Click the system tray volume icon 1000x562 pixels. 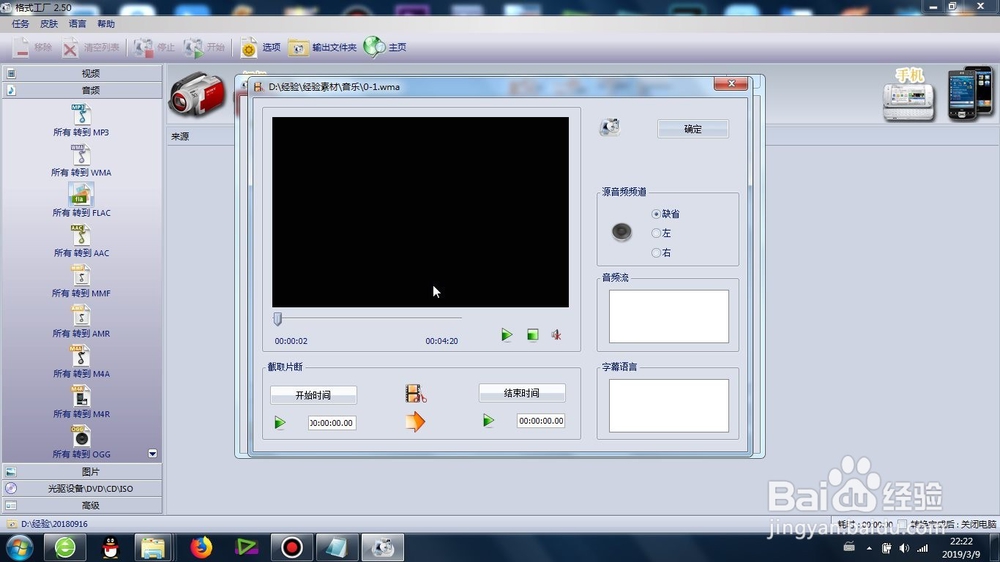(904, 548)
